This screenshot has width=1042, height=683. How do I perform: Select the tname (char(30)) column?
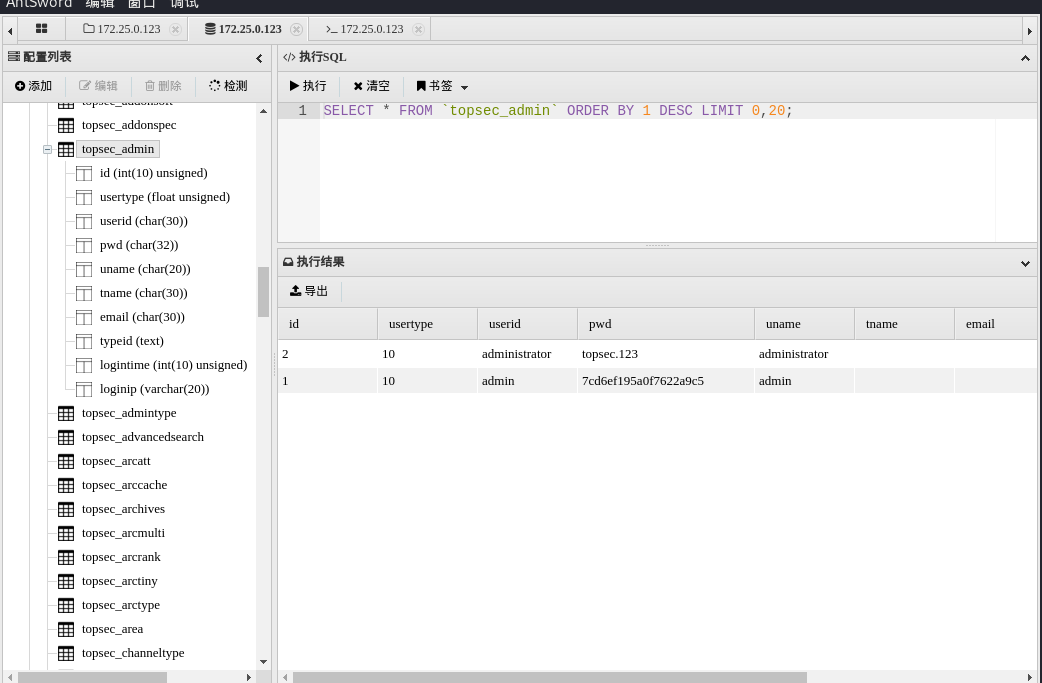coord(144,292)
